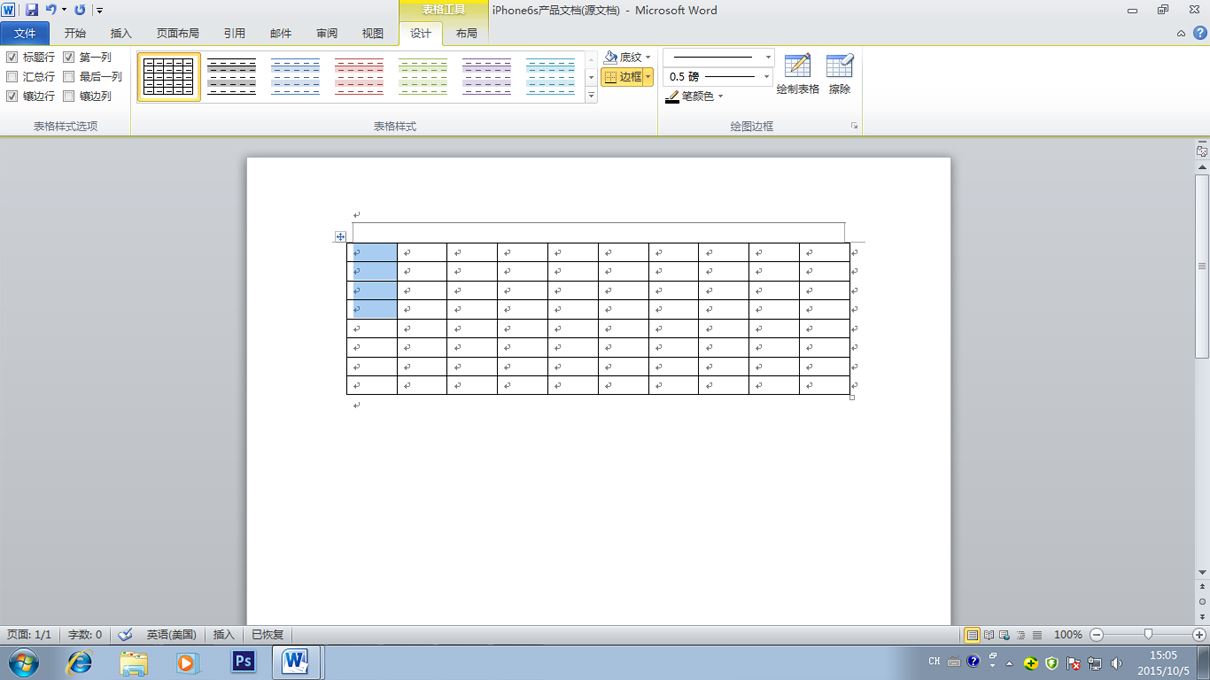Viewport: 1210px width, 680px height.
Task: Switch to the 审阅 tab
Action: point(327,33)
